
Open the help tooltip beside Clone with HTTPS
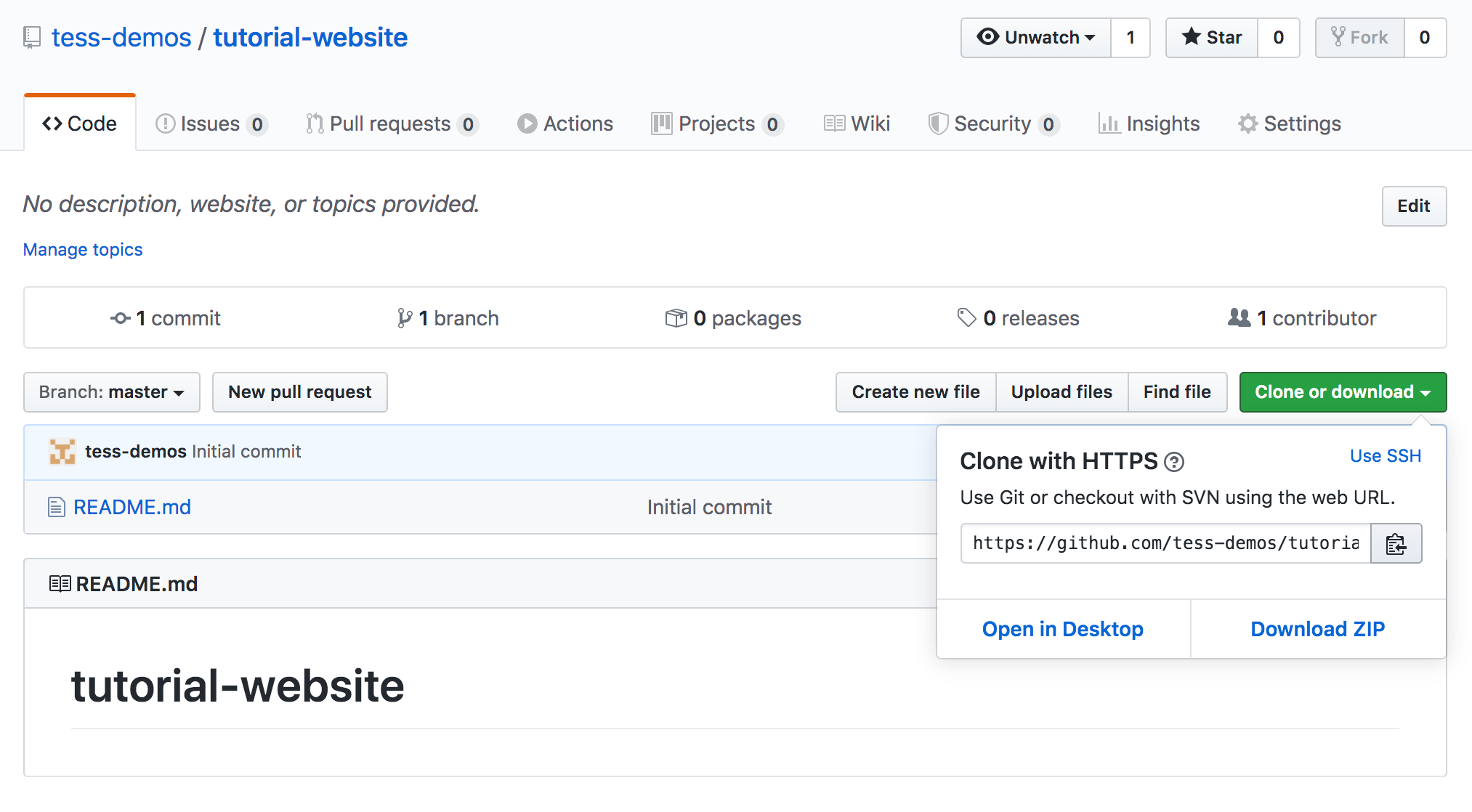[1176, 462]
